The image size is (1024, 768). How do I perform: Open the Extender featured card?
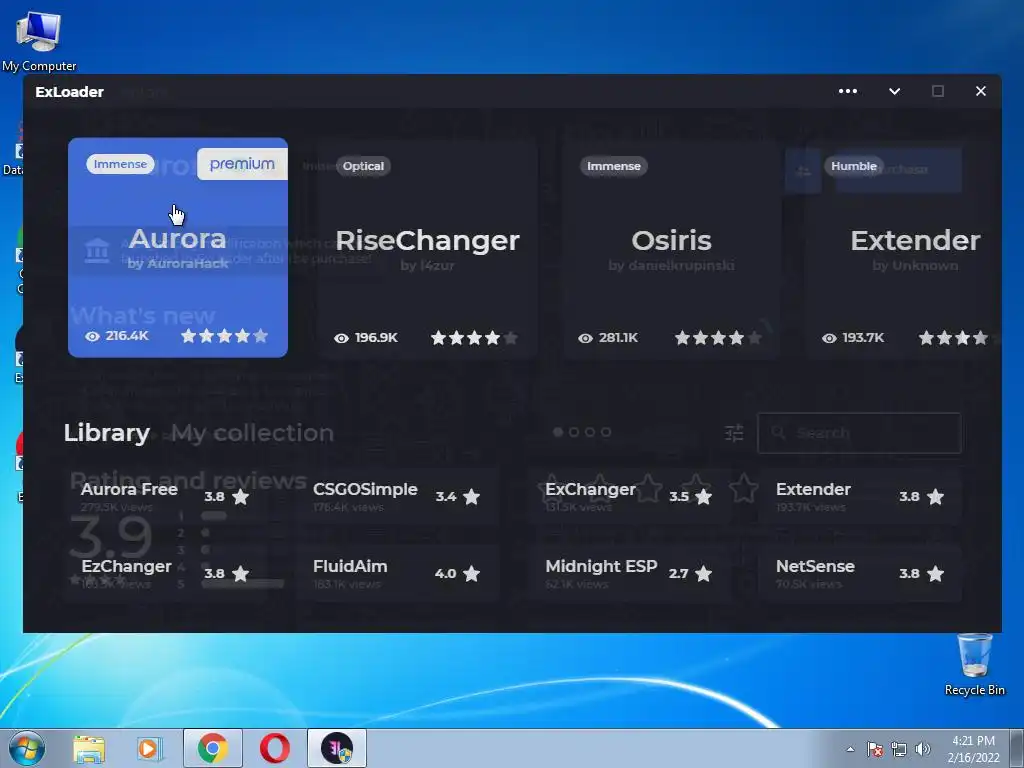point(903,249)
